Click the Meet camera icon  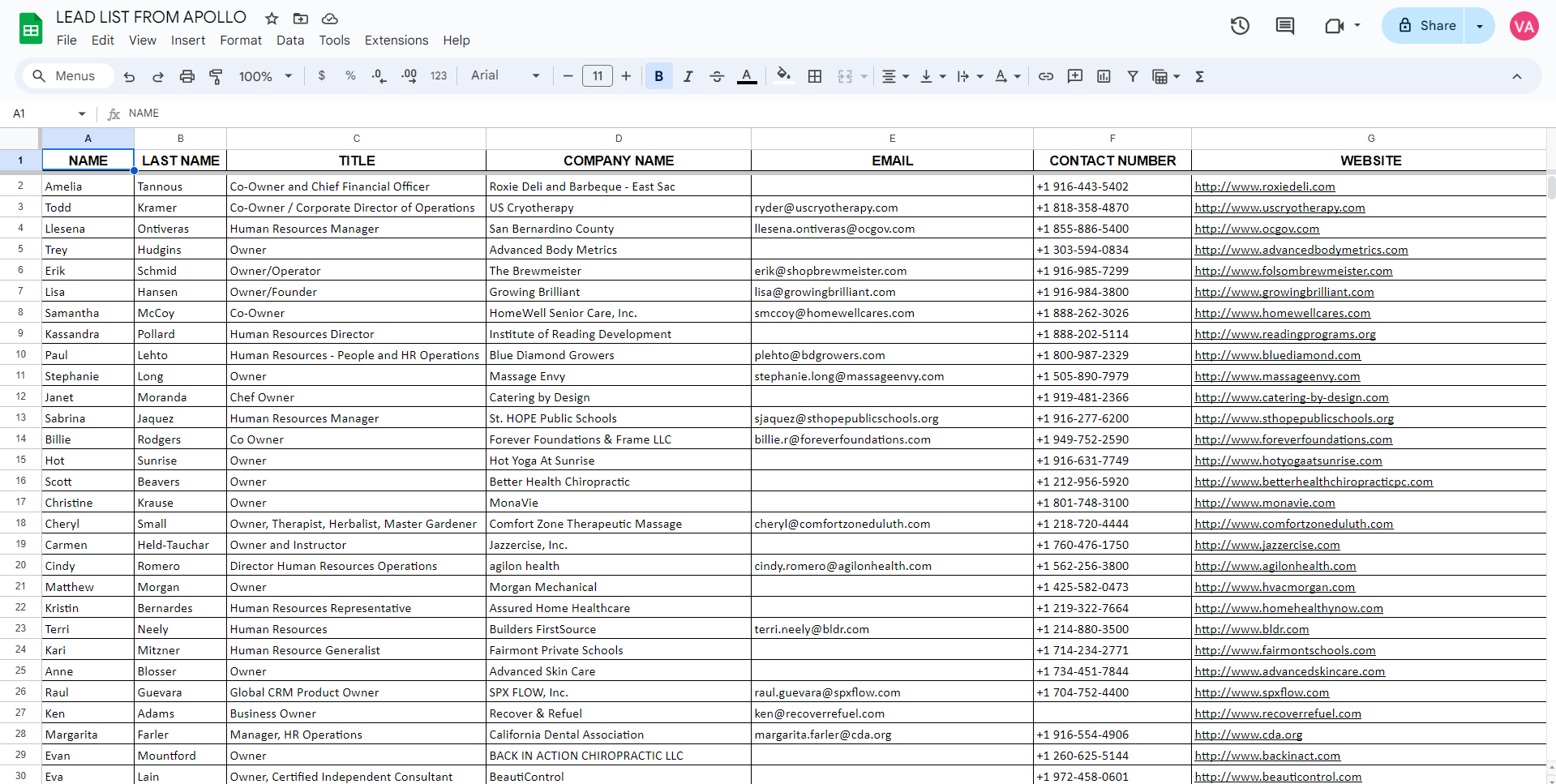[1334, 26]
